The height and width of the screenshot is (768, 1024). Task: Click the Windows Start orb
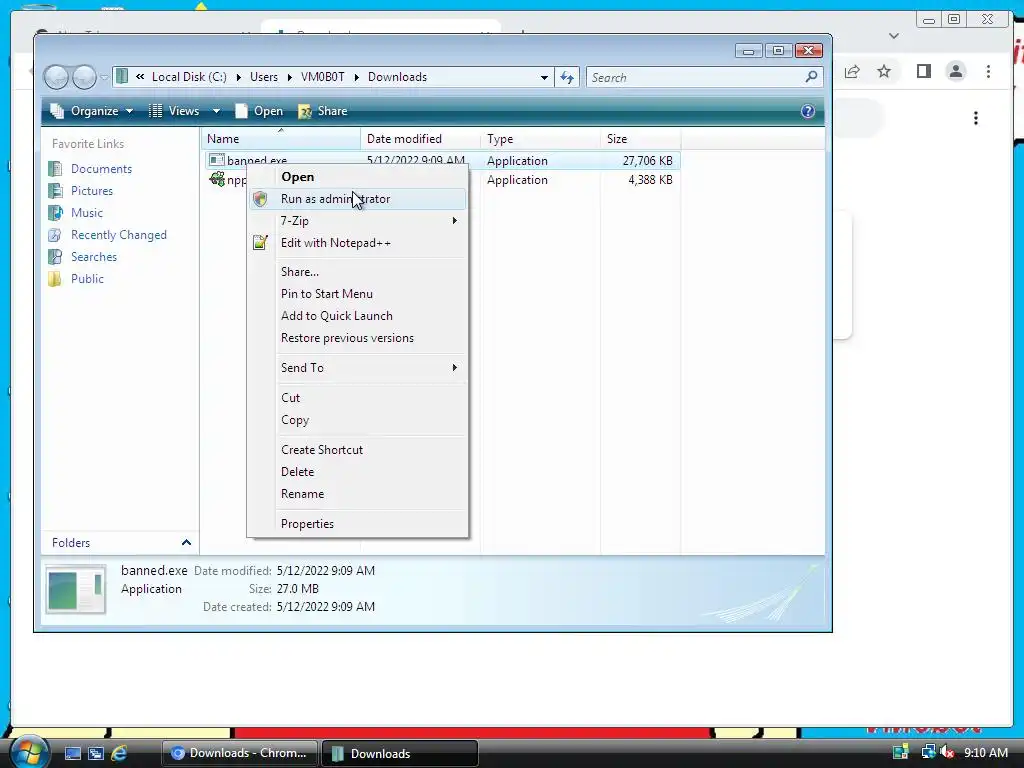[29, 752]
